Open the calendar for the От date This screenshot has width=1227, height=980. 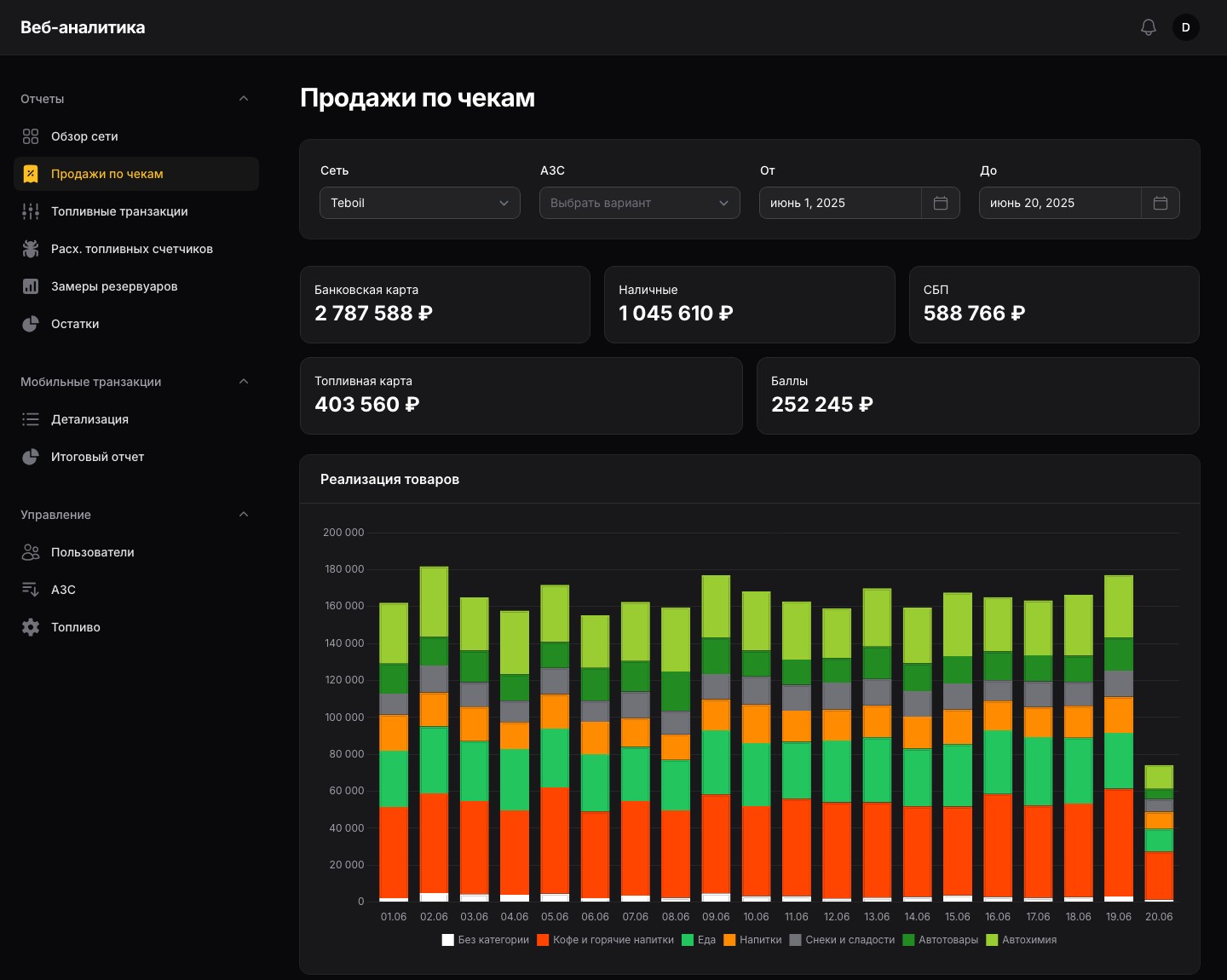941,203
